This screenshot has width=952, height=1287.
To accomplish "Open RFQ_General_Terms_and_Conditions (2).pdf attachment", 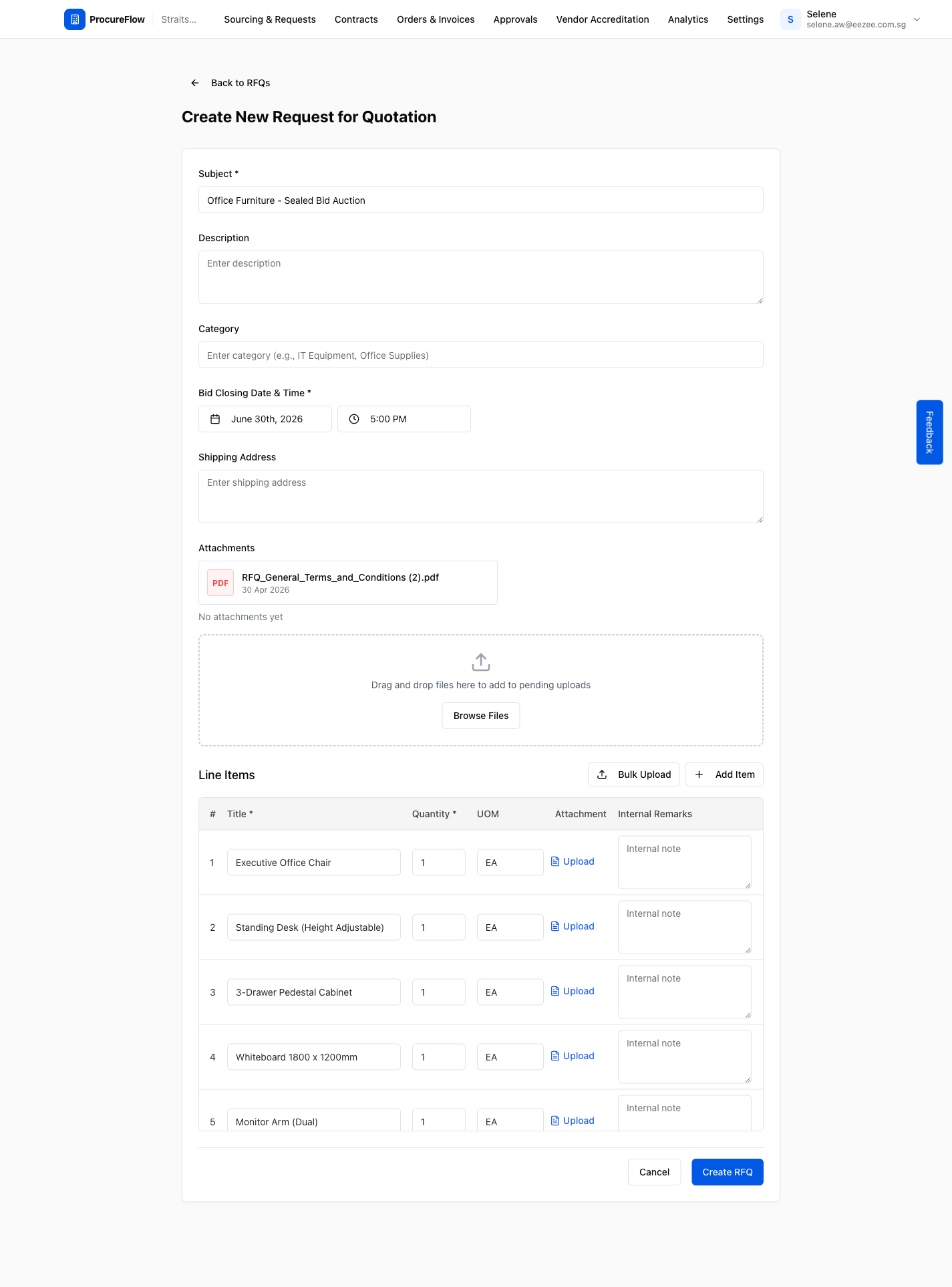I will click(348, 583).
